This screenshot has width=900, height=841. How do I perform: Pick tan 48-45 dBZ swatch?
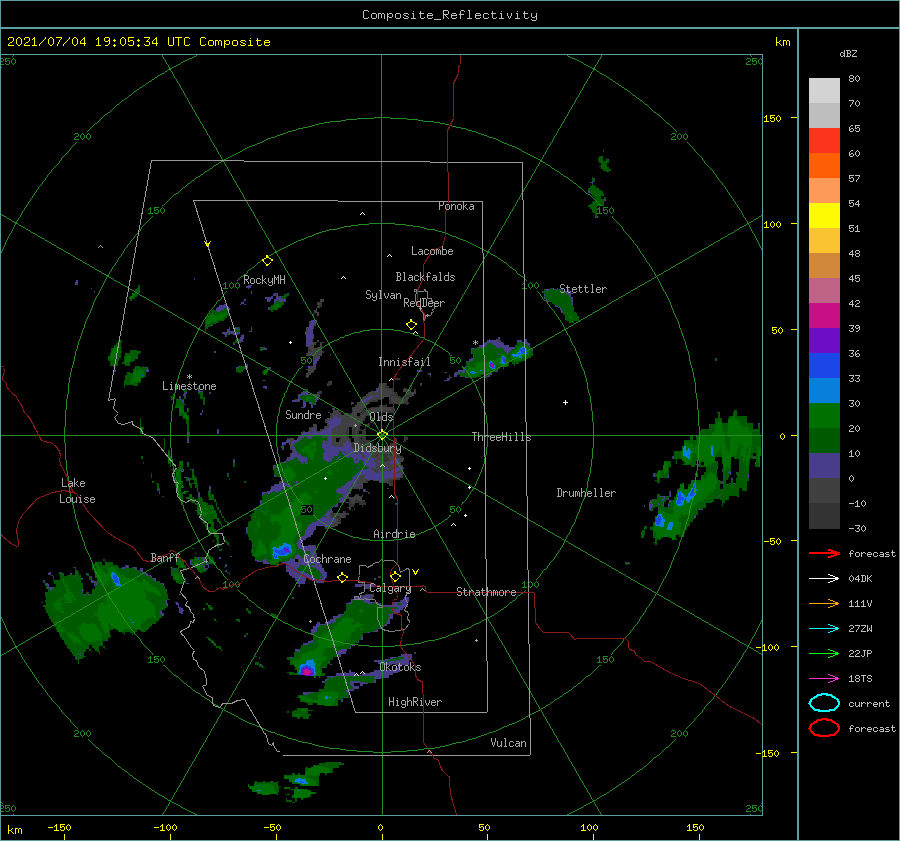tap(824, 265)
